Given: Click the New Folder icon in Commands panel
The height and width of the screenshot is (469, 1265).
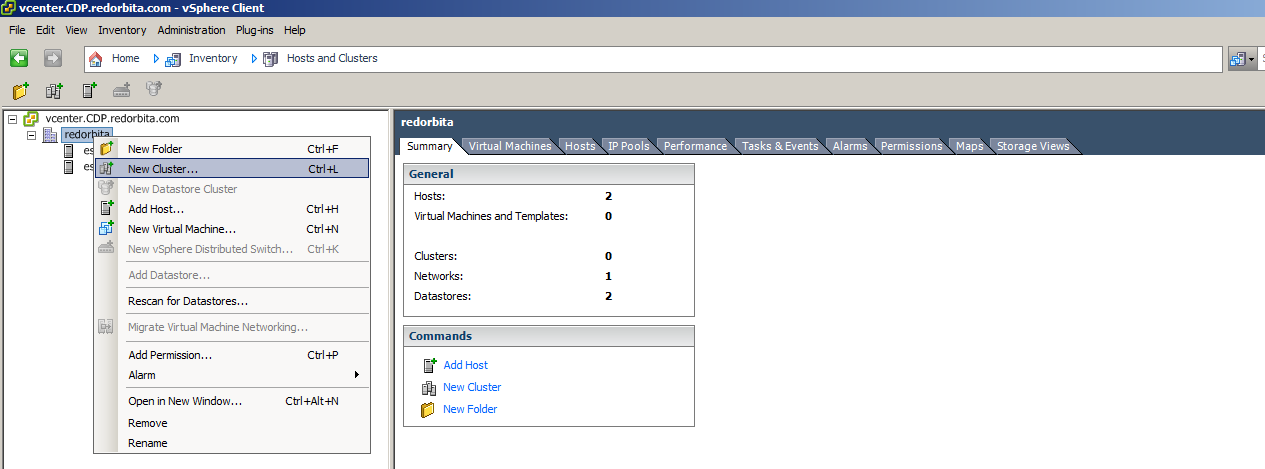Looking at the screenshot, I should pyautogui.click(x=428, y=410).
